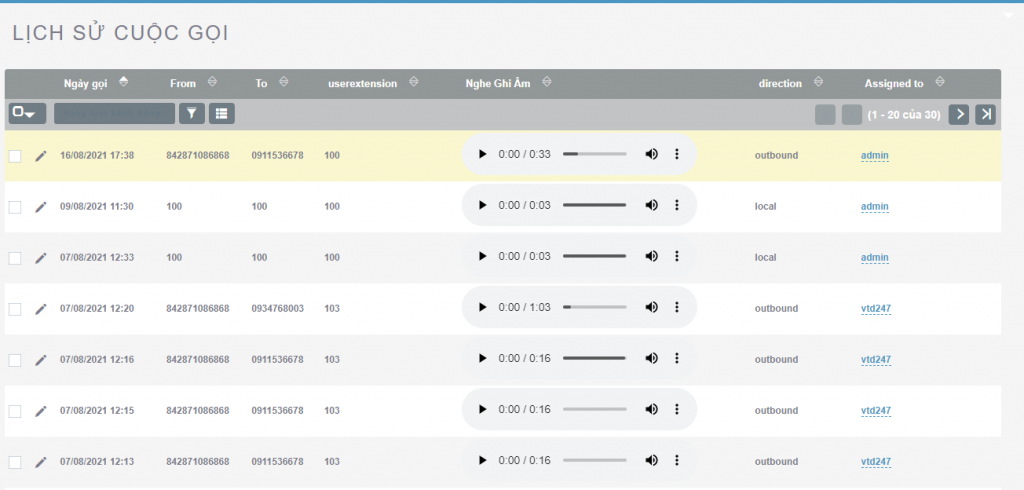The width and height of the screenshot is (1024, 490).
Task: Click the userextension column header
Action: pyautogui.click(x=363, y=84)
